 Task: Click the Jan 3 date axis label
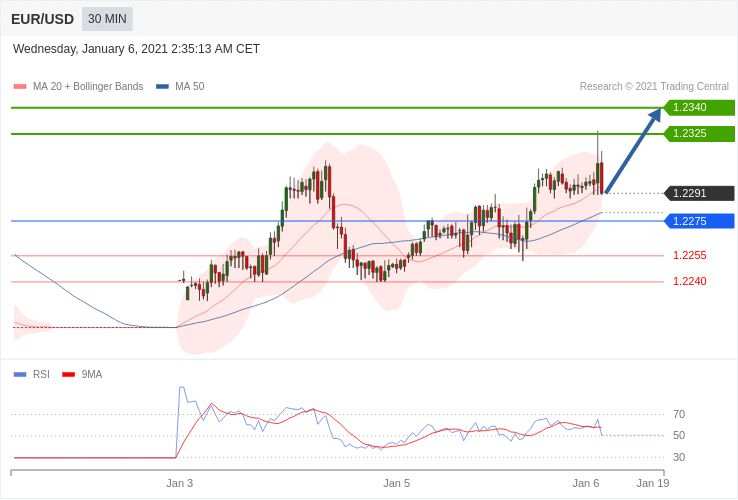(180, 484)
